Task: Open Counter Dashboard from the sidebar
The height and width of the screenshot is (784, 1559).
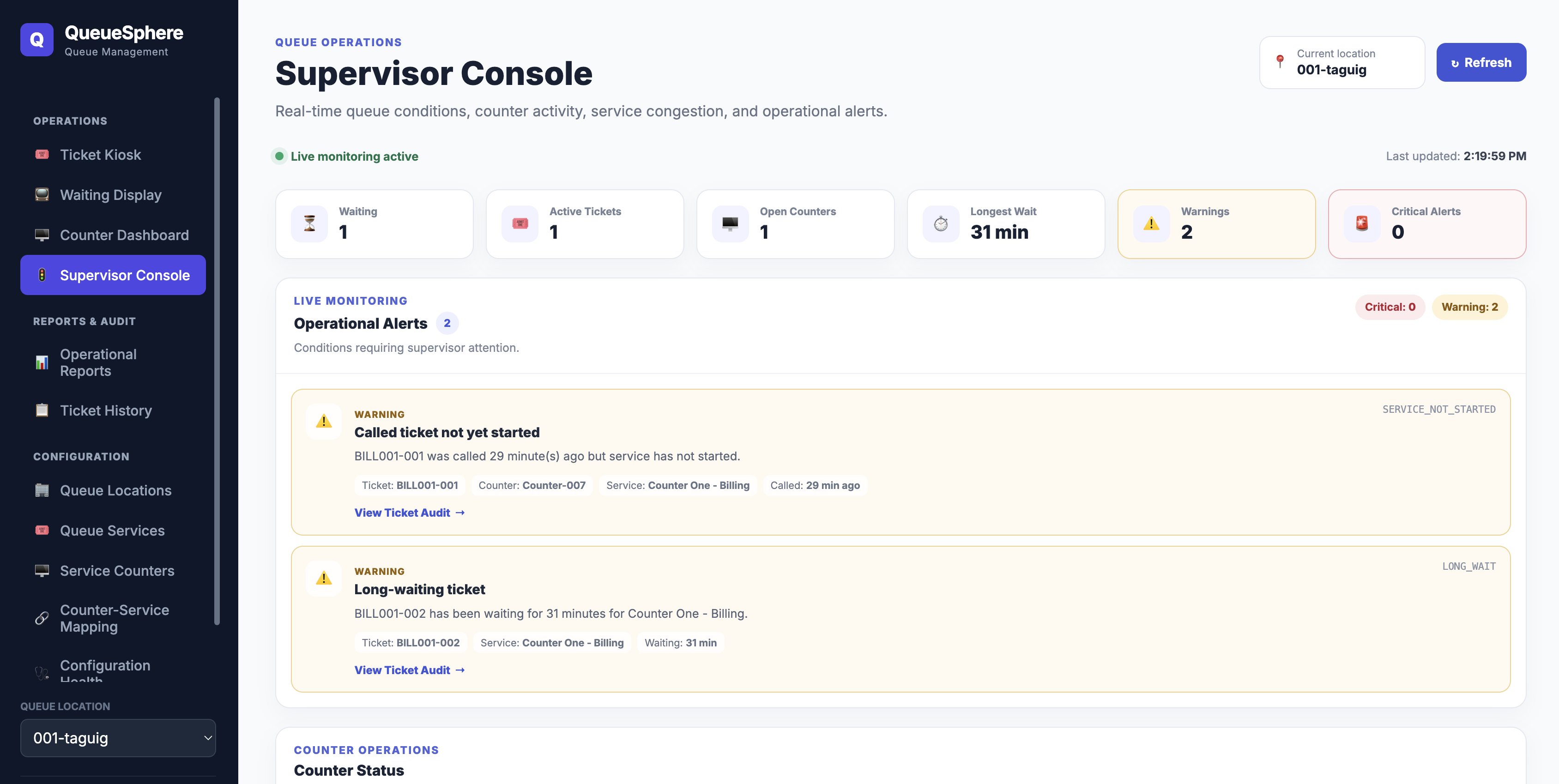Action: (113, 235)
